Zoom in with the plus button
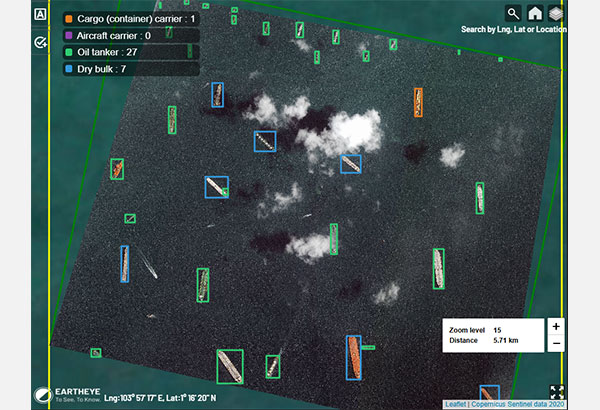Image resolution: width=600 pixels, height=410 pixels. click(556, 327)
